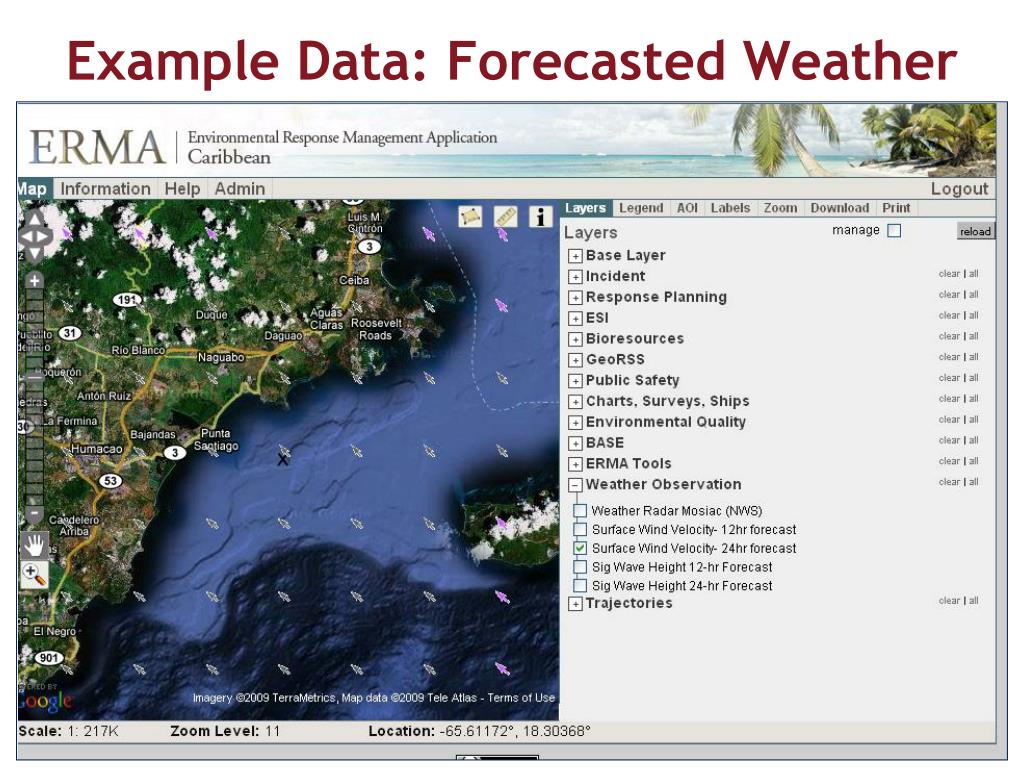Enable Sig Wave Height 12-hr Forecast

tap(580, 567)
